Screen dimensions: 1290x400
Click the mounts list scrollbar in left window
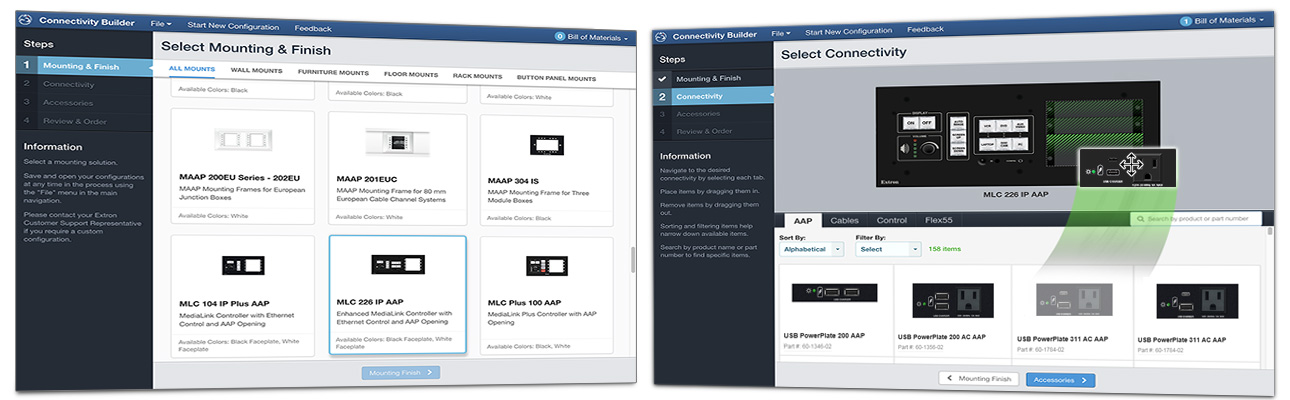(x=632, y=260)
